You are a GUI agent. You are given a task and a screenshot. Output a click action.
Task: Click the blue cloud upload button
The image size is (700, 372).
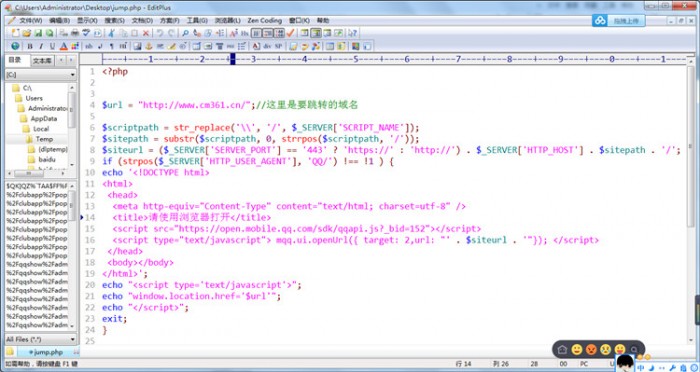pos(600,21)
